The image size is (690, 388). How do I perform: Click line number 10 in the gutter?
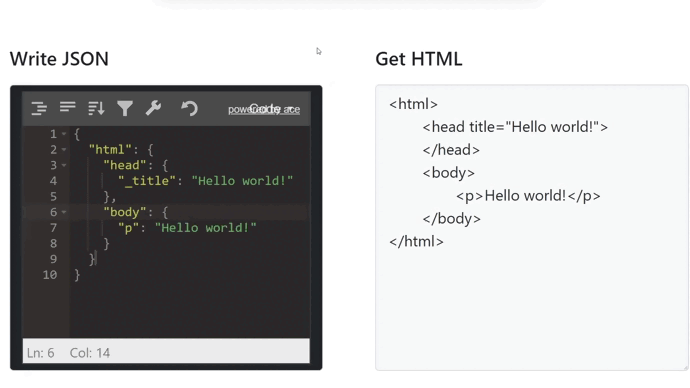point(50,275)
